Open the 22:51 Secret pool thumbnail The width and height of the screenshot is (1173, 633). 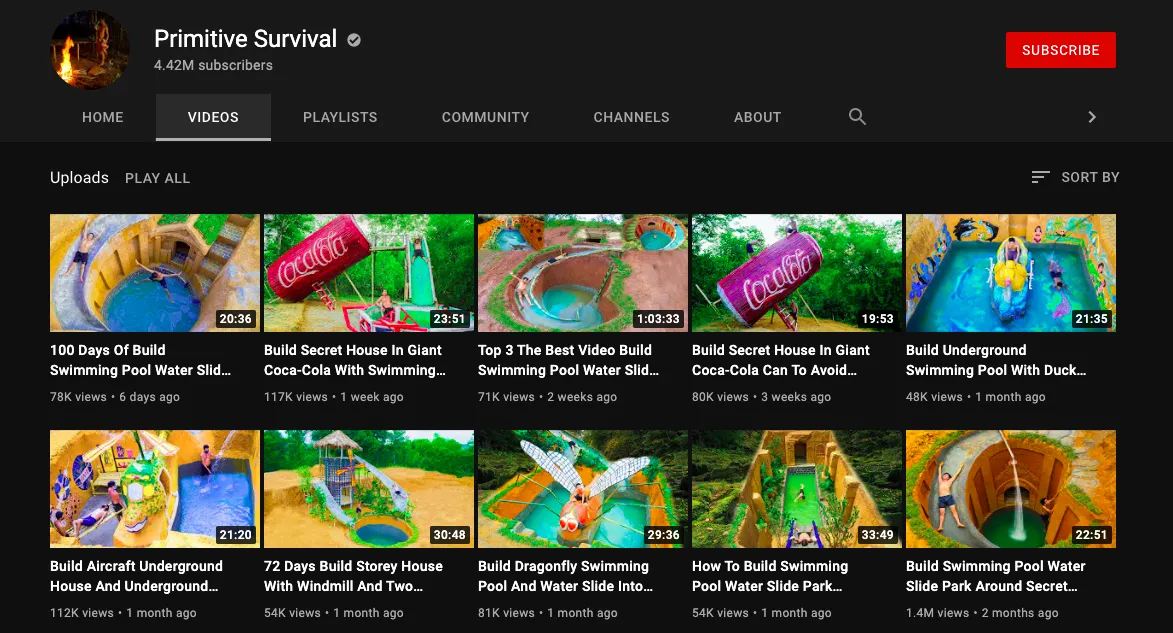point(1011,489)
